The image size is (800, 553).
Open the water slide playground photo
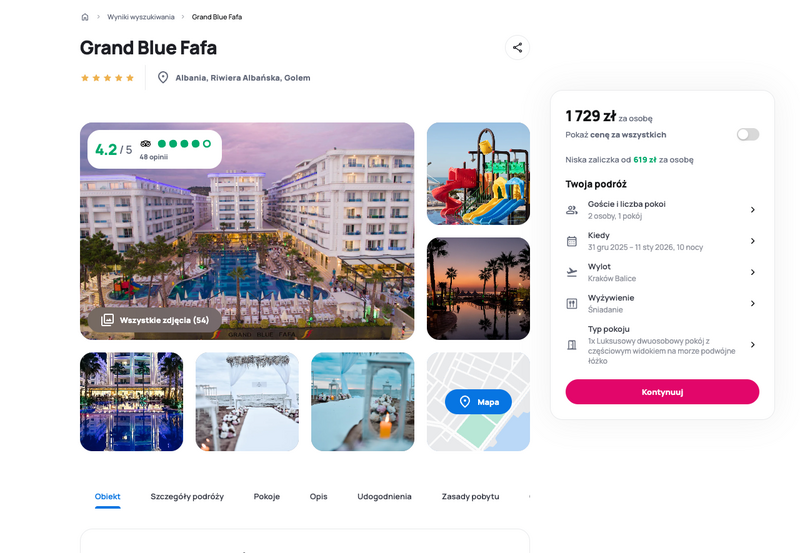point(478,173)
